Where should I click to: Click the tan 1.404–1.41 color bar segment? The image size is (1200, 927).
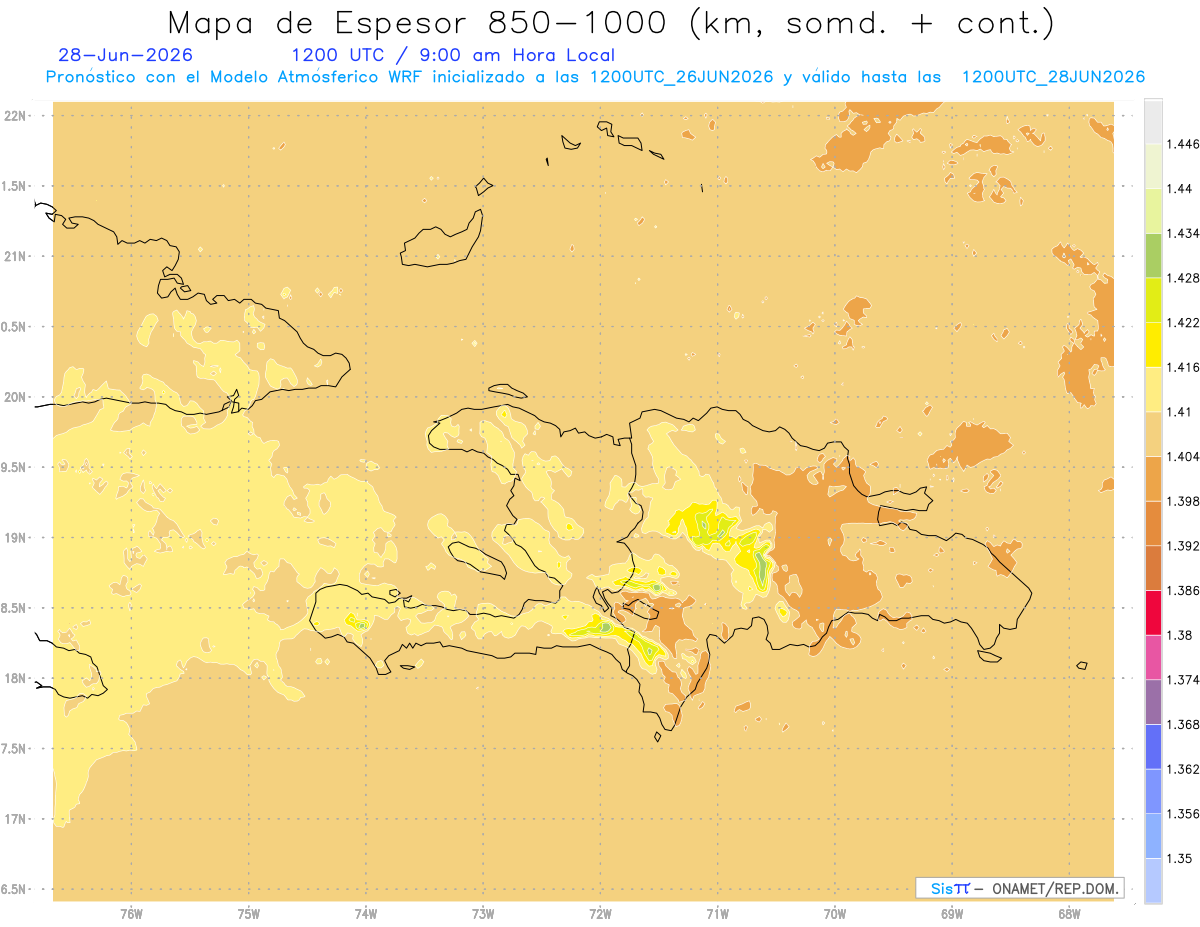tap(1153, 433)
